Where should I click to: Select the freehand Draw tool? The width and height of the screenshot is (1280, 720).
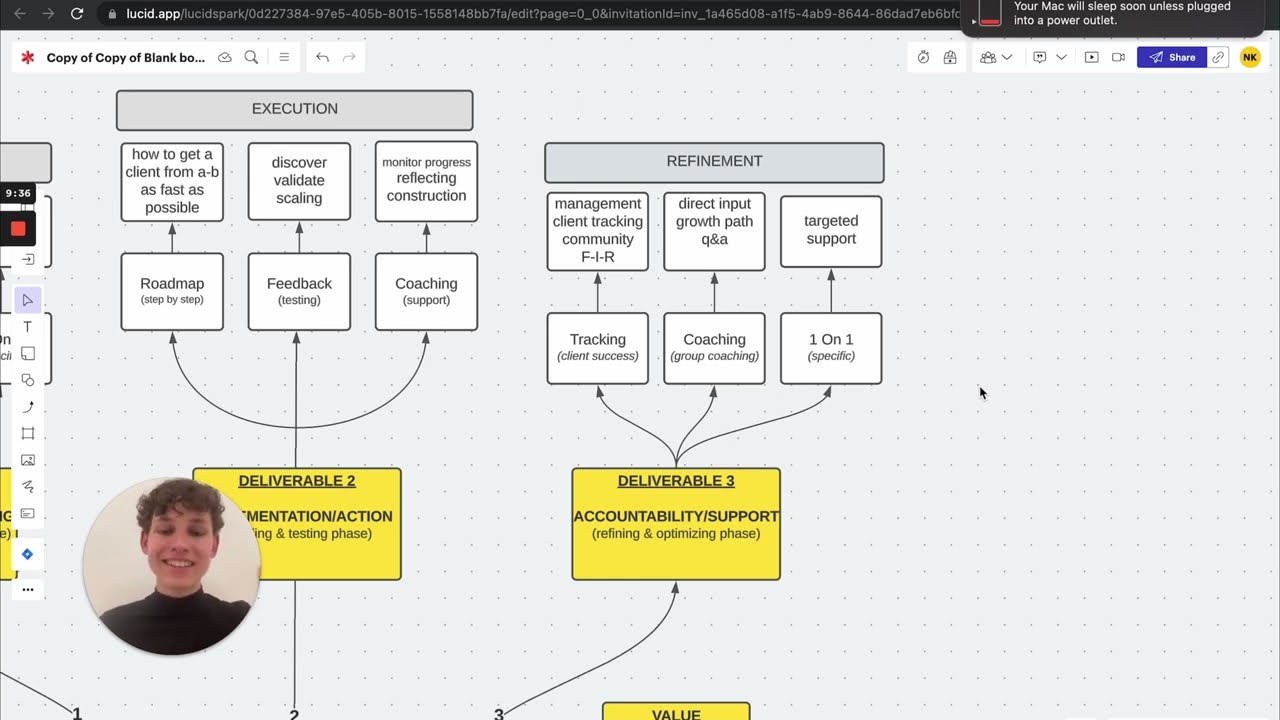tap(27, 487)
